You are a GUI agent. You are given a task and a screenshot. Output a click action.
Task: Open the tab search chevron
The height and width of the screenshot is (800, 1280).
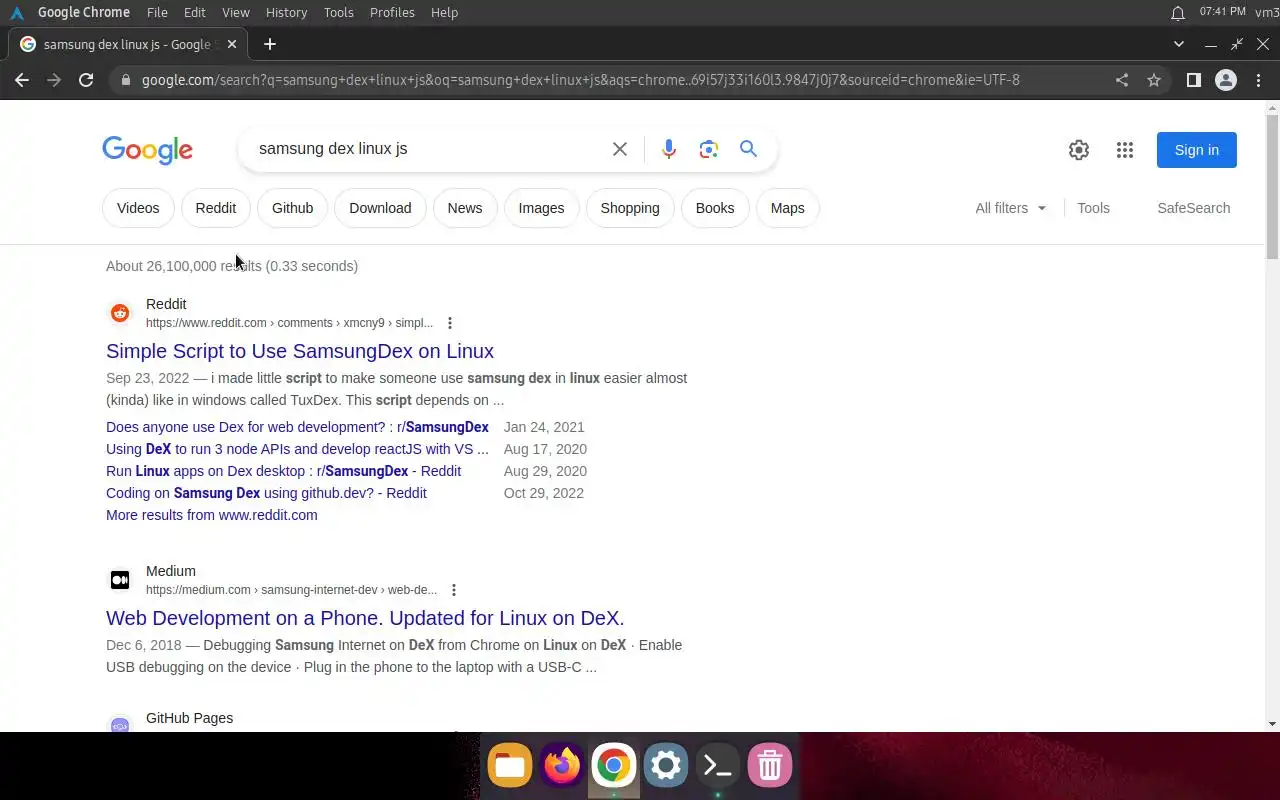(1179, 44)
